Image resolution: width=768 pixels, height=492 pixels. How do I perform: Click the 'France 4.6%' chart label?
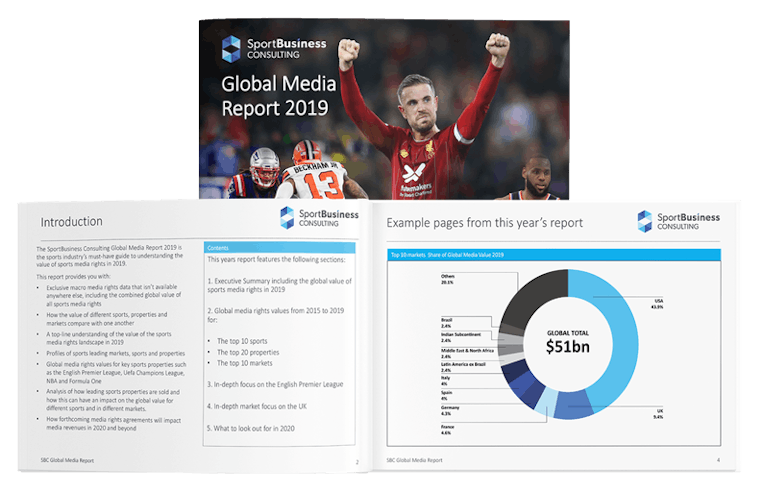[447, 430]
